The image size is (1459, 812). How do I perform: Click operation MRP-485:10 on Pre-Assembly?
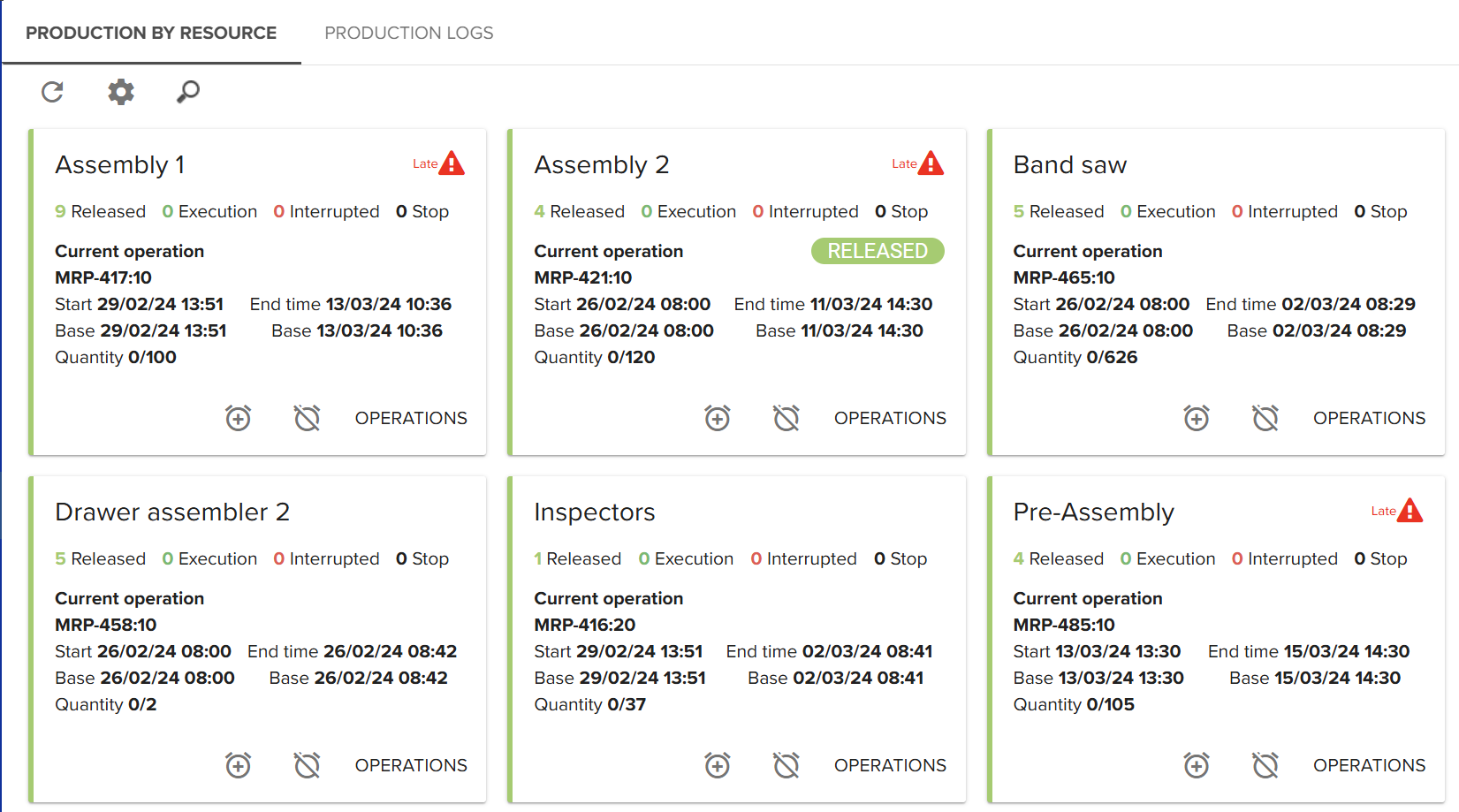tap(1064, 625)
